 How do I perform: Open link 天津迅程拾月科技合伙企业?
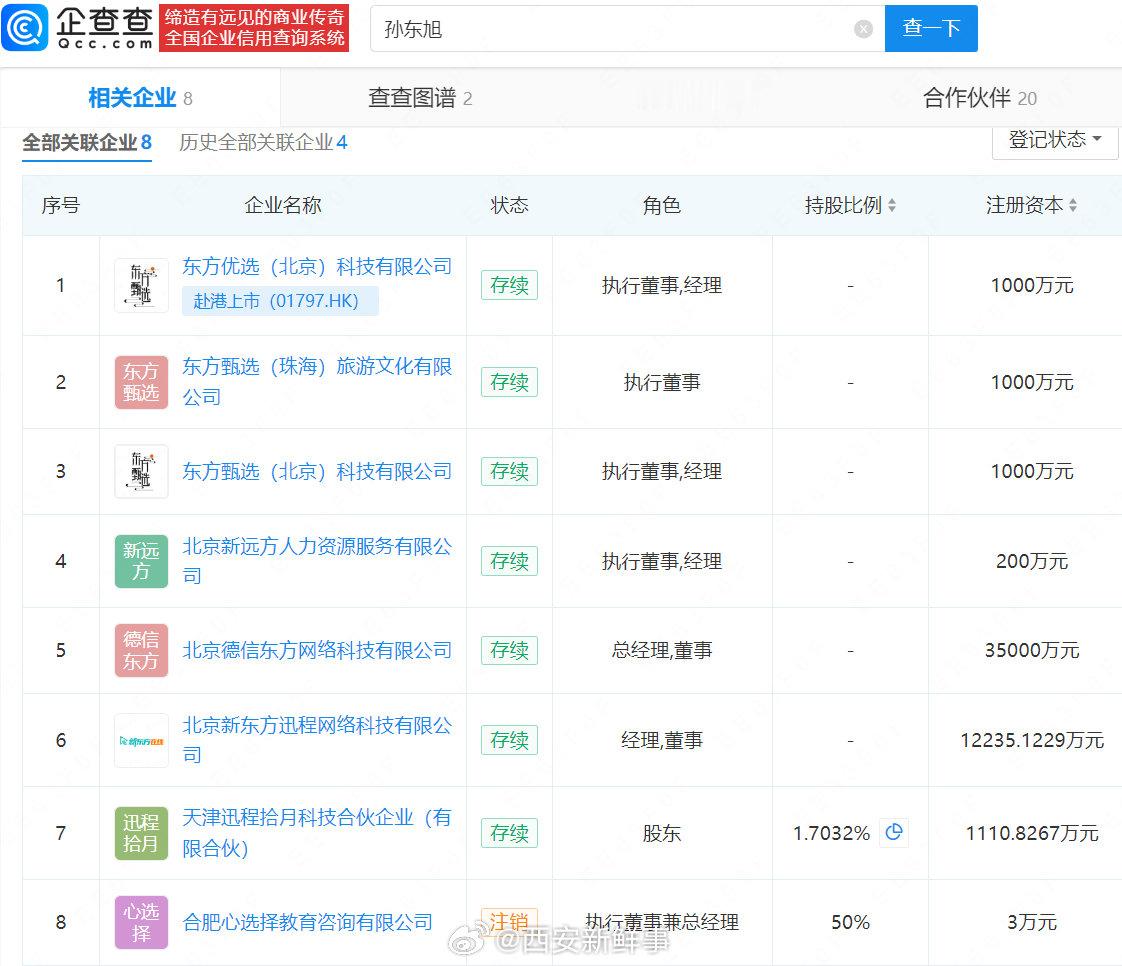317,832
